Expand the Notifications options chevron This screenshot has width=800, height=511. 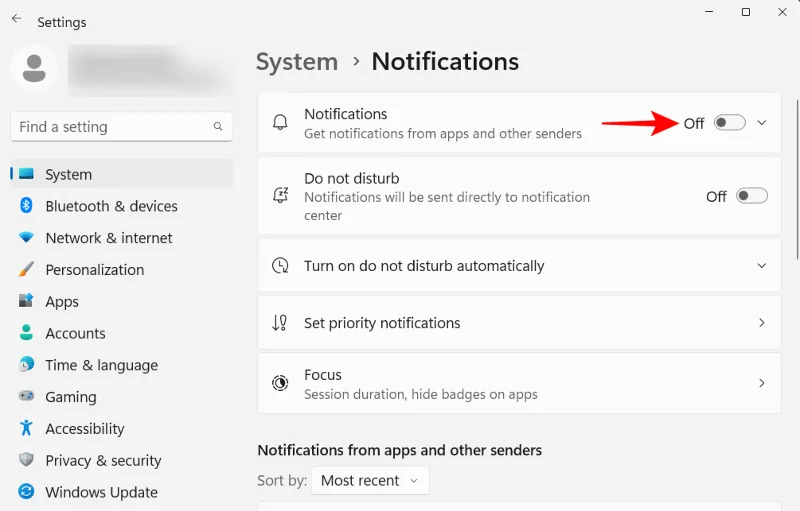click(762, 122)
